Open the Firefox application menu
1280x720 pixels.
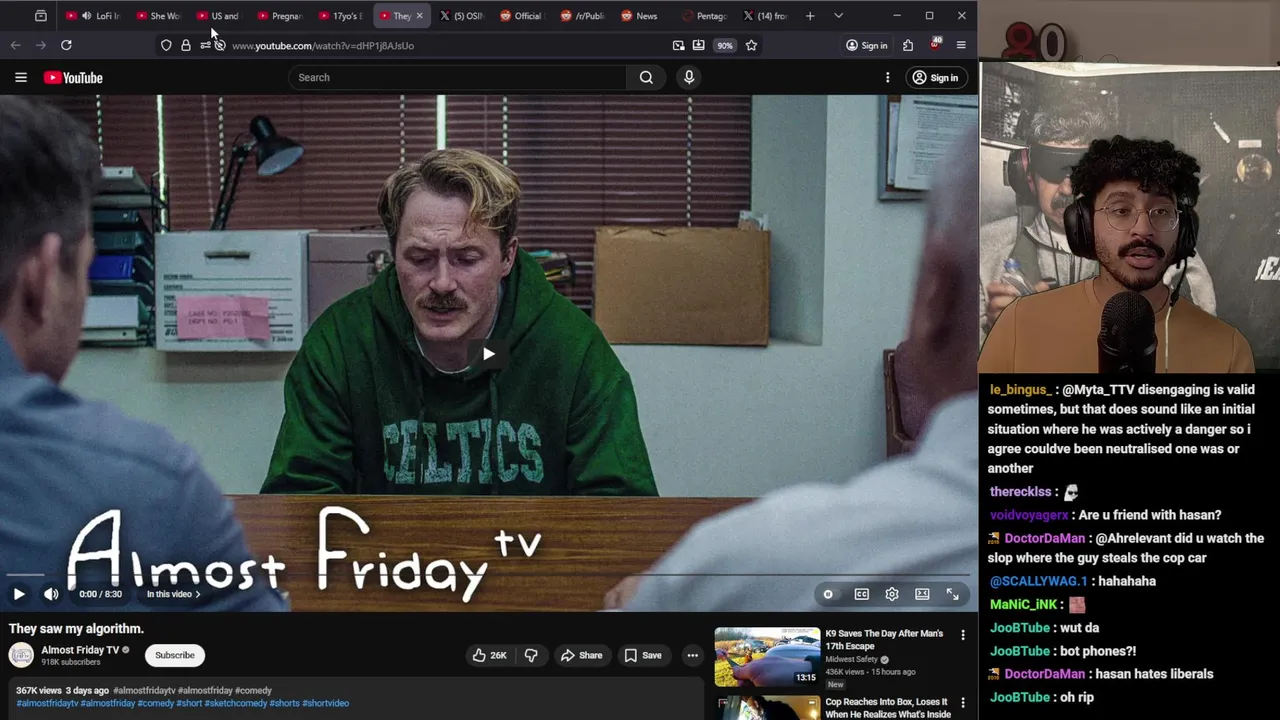(x=961, y=45)
